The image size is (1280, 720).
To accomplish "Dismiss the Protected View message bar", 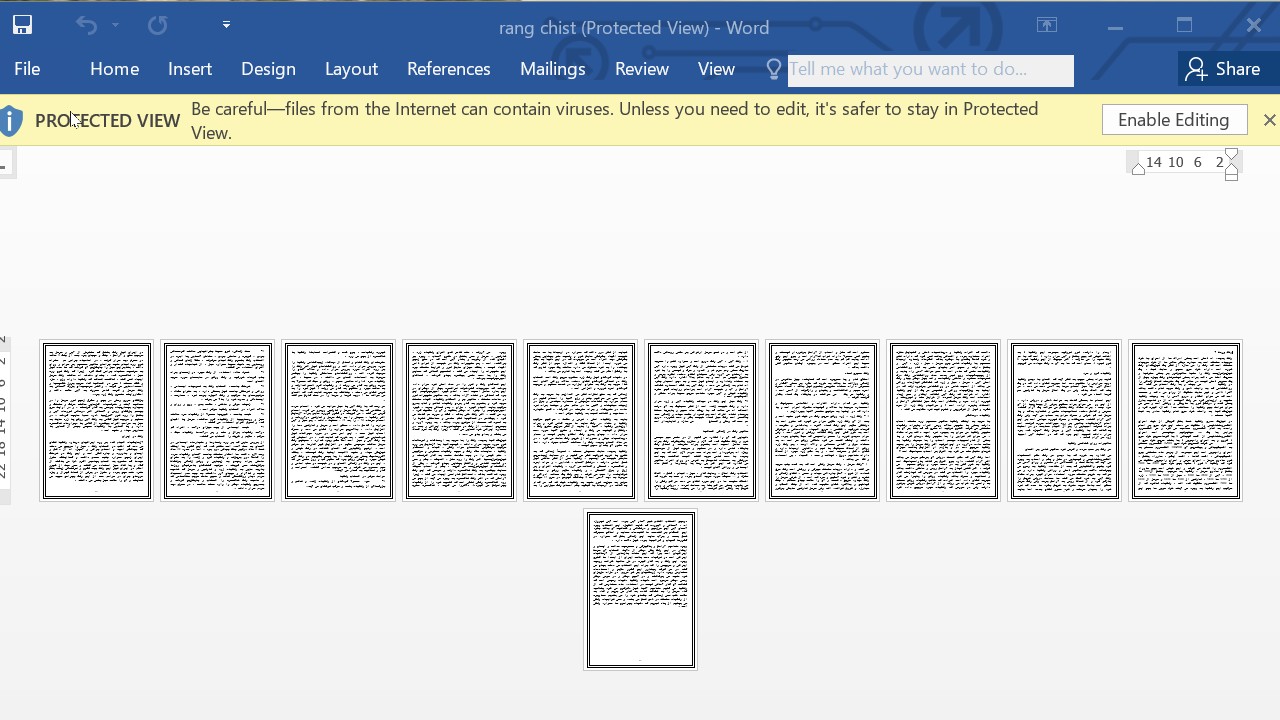I will (1269, 120).
